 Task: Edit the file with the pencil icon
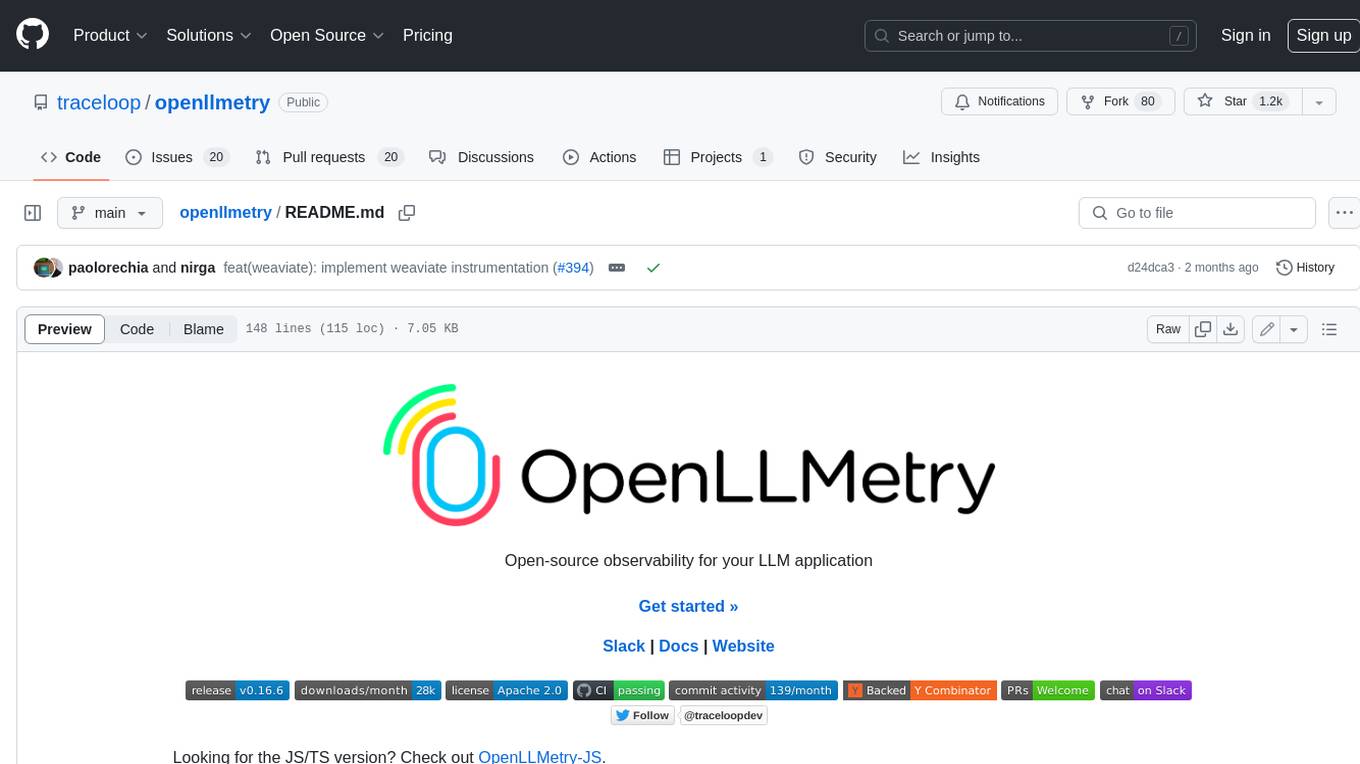coord(1267,329)
